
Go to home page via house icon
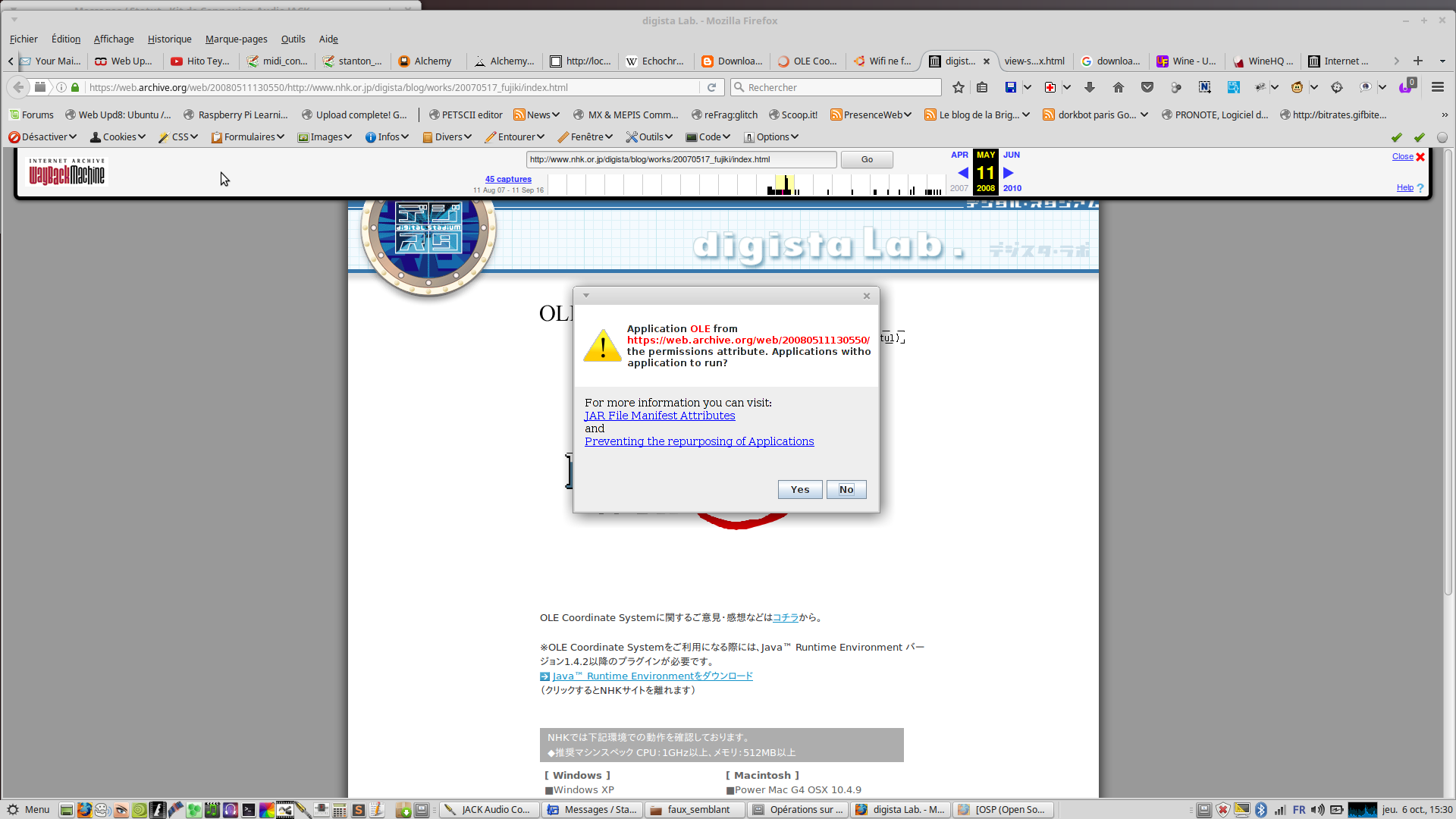[1119, 87]
